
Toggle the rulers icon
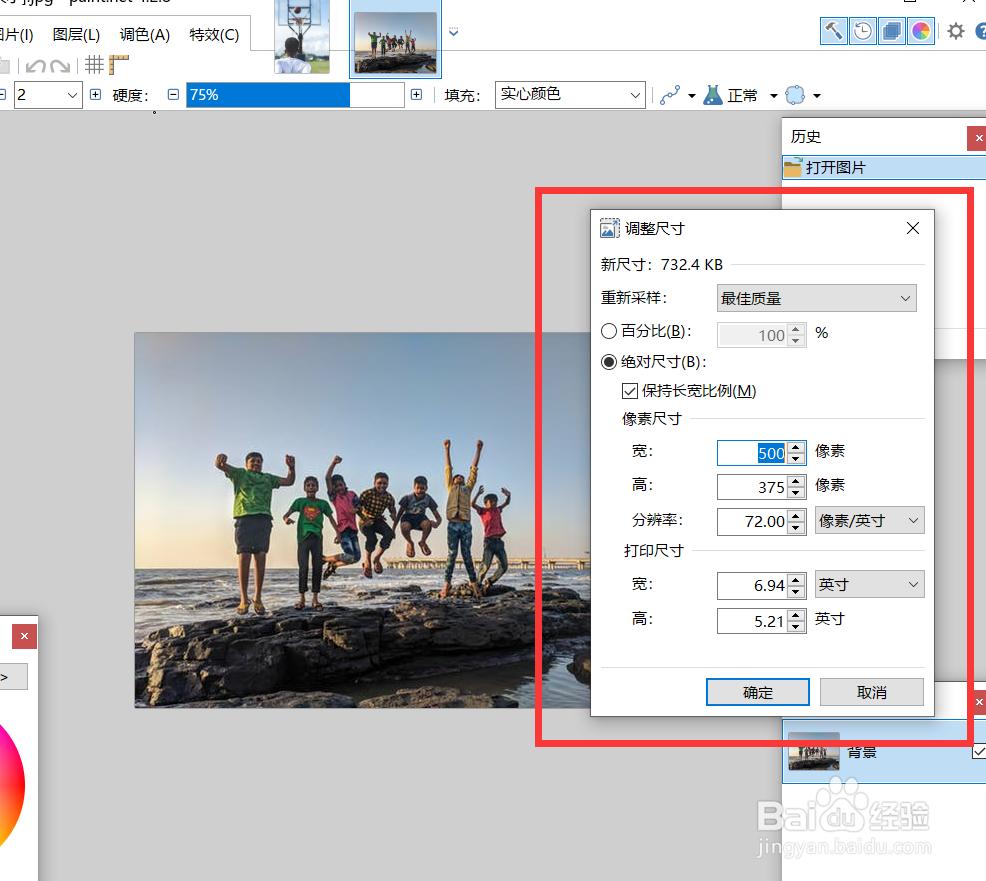pos(119,65)
